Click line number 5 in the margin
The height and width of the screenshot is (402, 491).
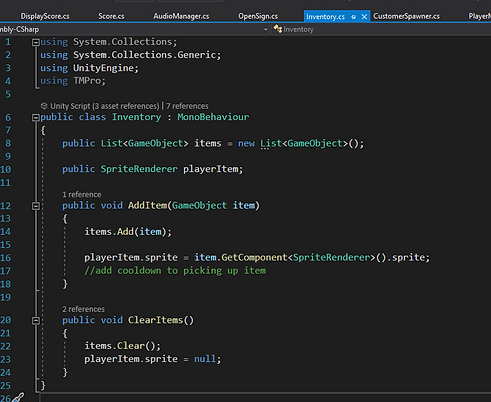coord(8,94)
